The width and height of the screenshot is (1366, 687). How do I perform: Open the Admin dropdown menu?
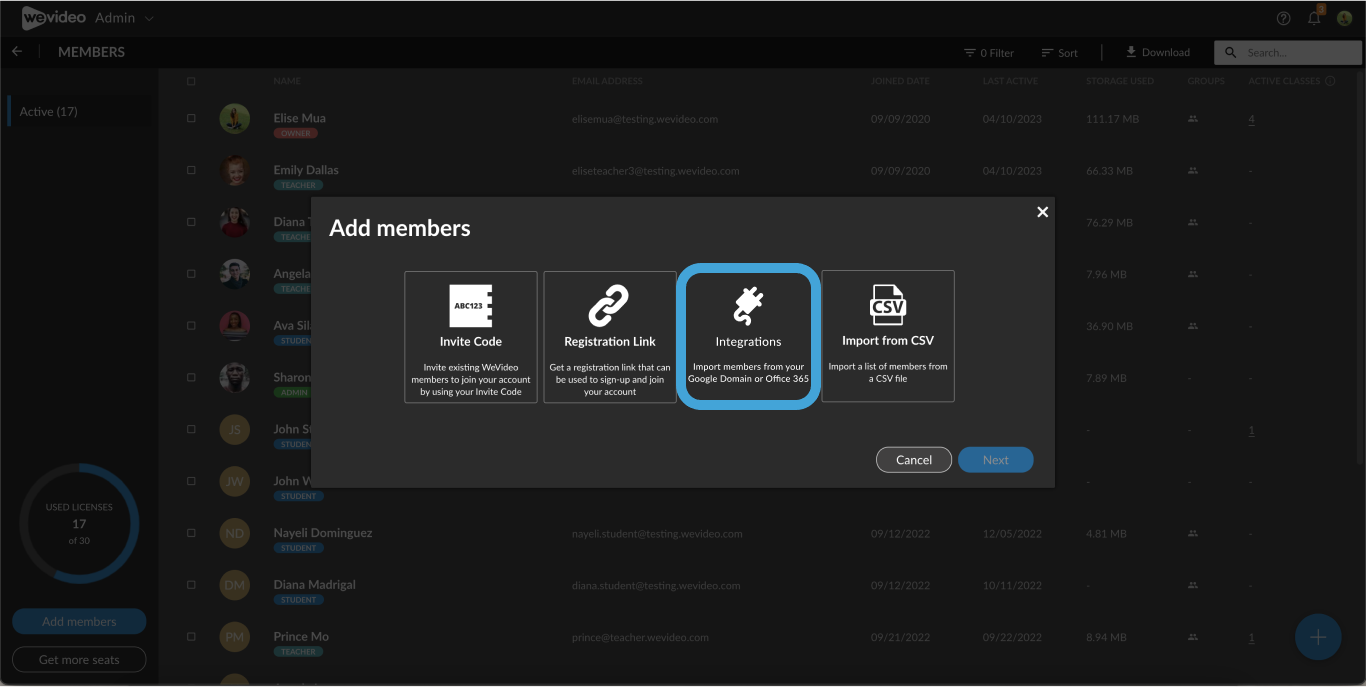125,18
